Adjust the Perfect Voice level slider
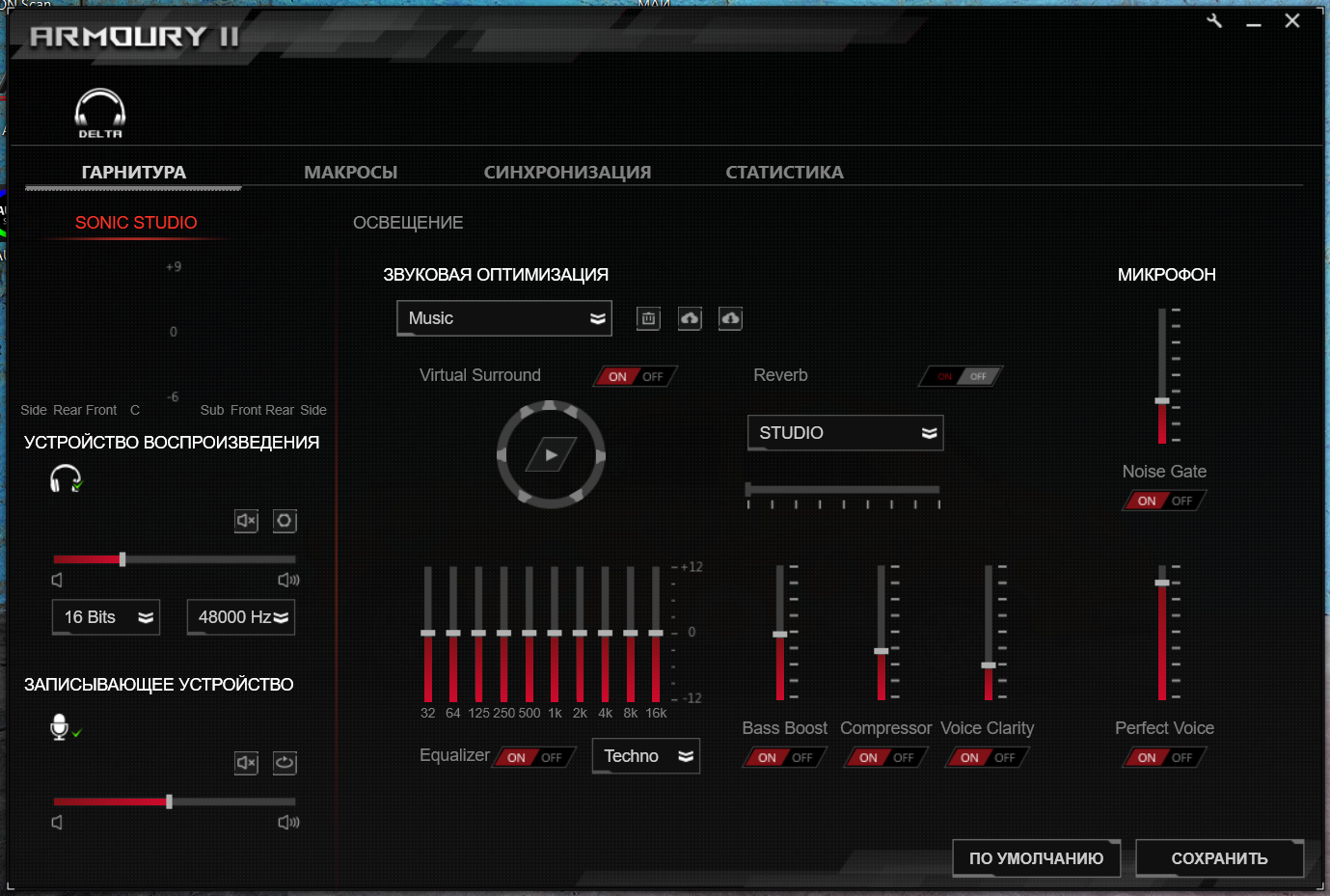The width and height of the screenshot is (1330, 896). tap(1162, 633)
